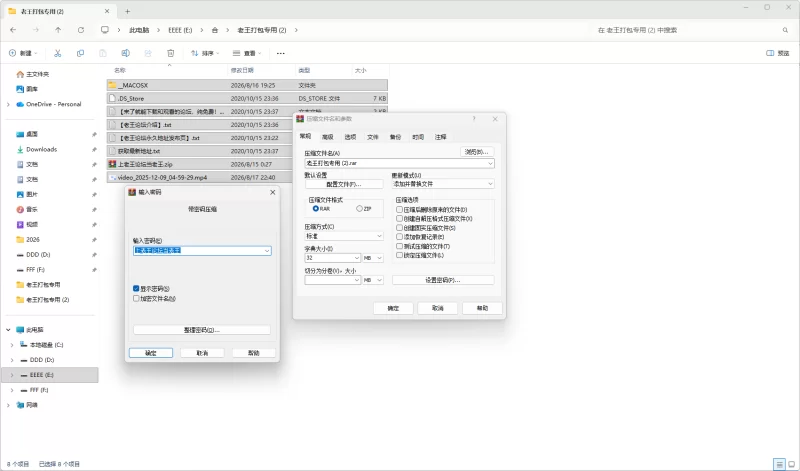Click the Delete trash icon in toolbar

coord(170,53)
